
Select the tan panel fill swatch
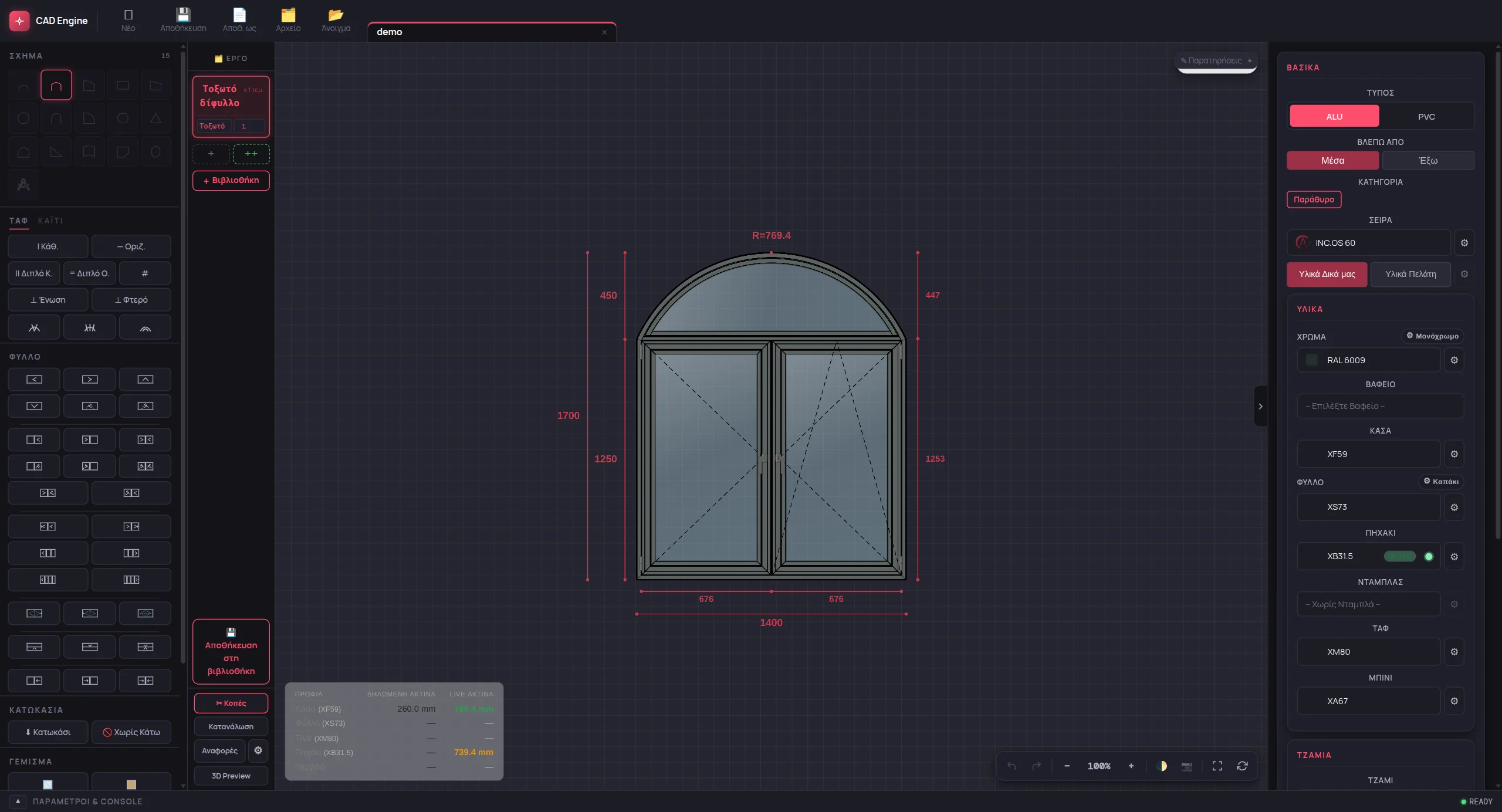(x=131, y=784)
